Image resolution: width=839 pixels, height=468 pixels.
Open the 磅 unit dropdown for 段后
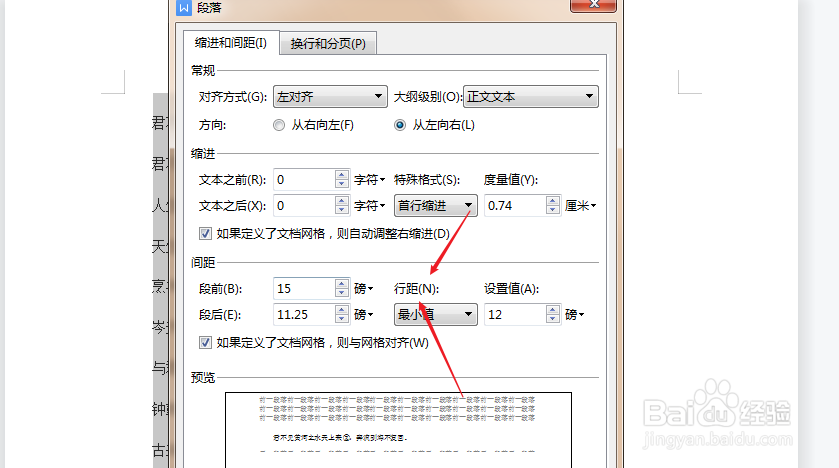tap(363, 314)
